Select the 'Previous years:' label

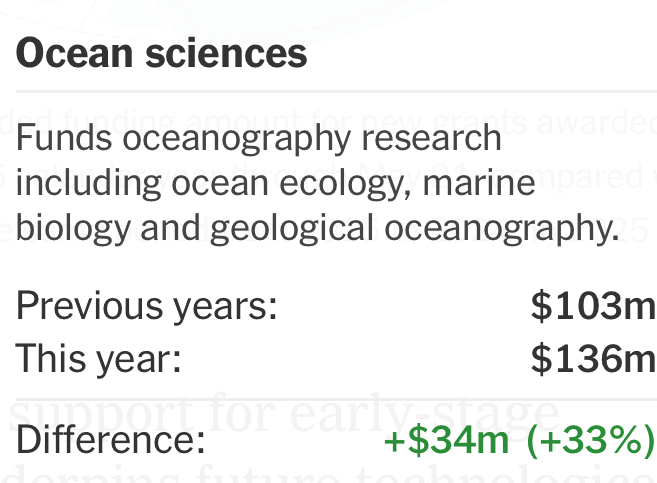click(x=147, y=307)
